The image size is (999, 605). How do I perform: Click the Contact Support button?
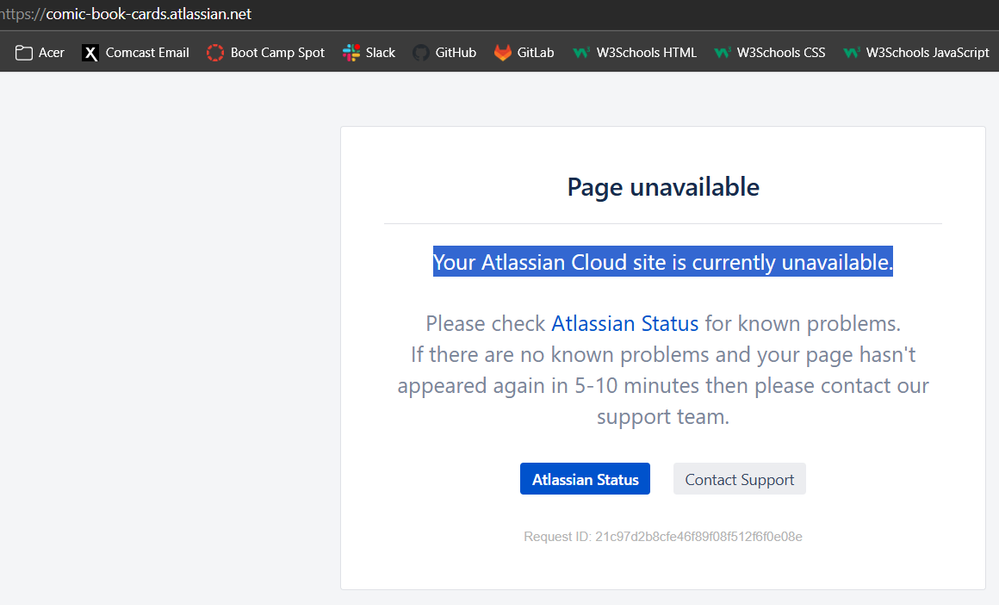click(x=739, y=479)
